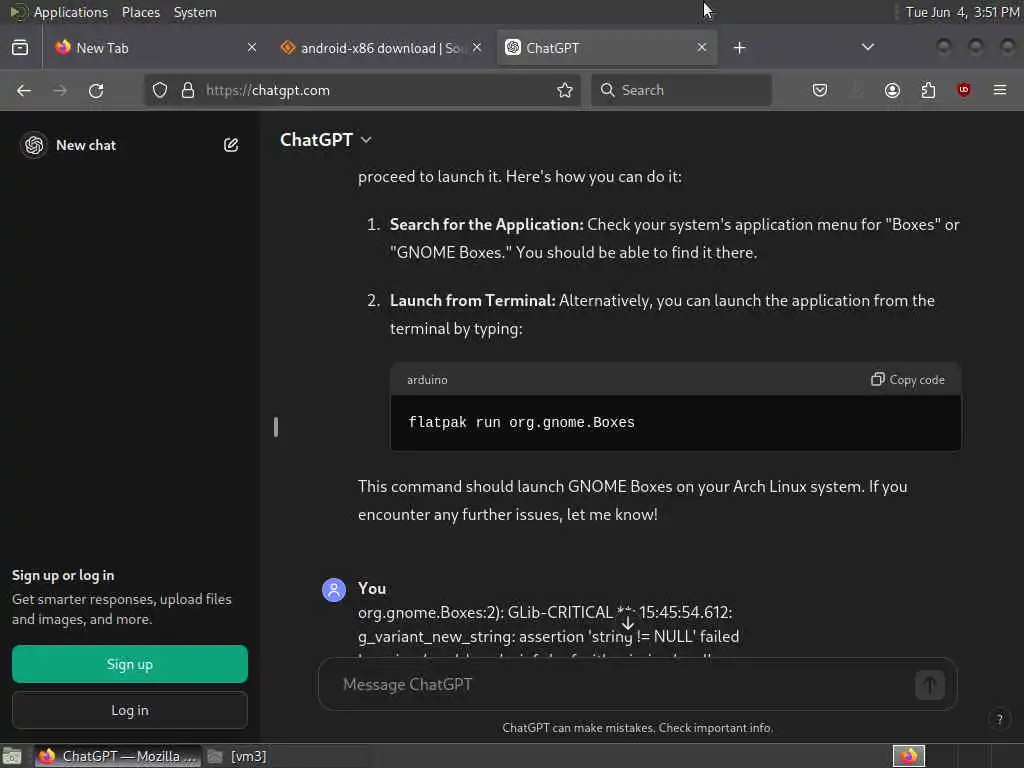1024x768 pixels.
Task: Click the 'Sign up or log in' heading
Action: pos(63,575)
